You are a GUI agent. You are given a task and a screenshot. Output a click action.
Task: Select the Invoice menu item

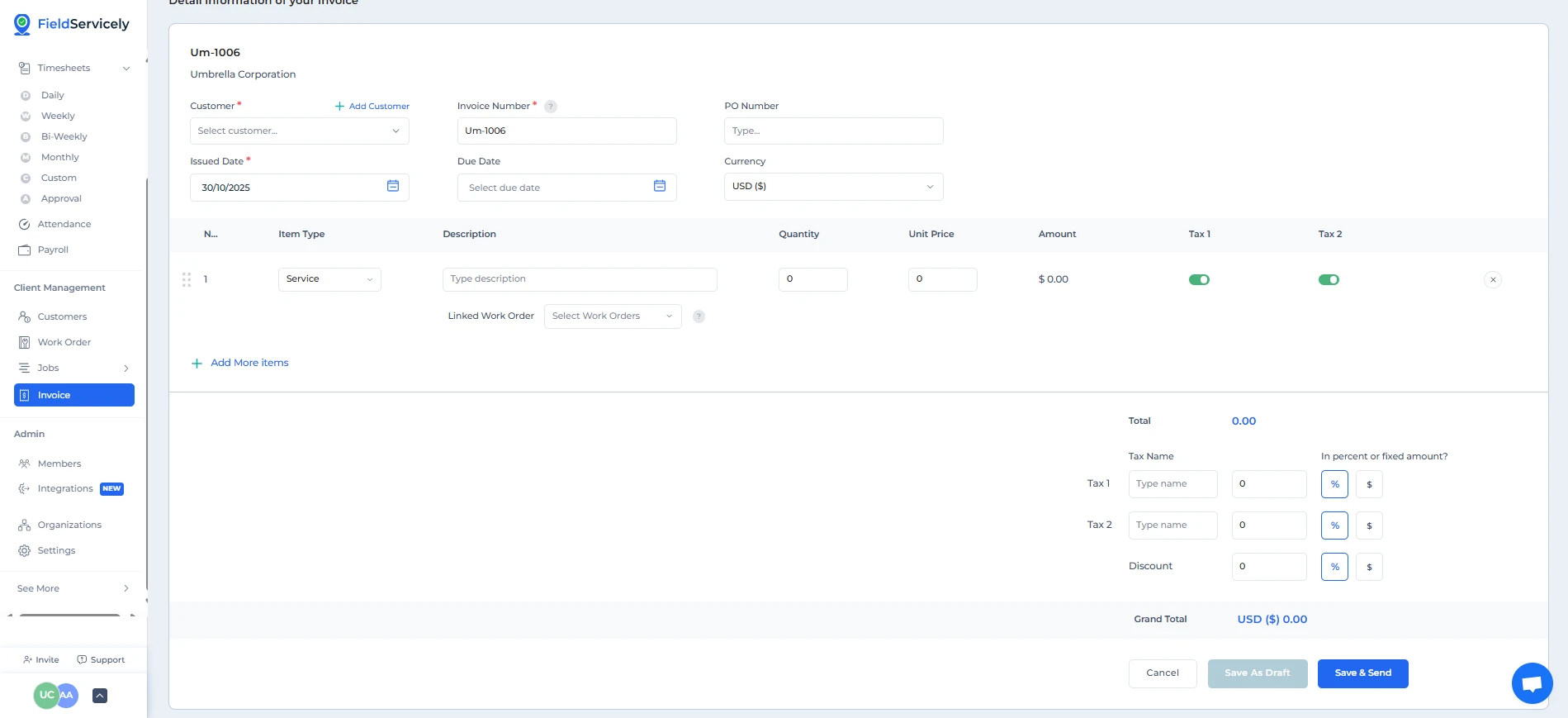pyautogui.click(x=74, y=395)
